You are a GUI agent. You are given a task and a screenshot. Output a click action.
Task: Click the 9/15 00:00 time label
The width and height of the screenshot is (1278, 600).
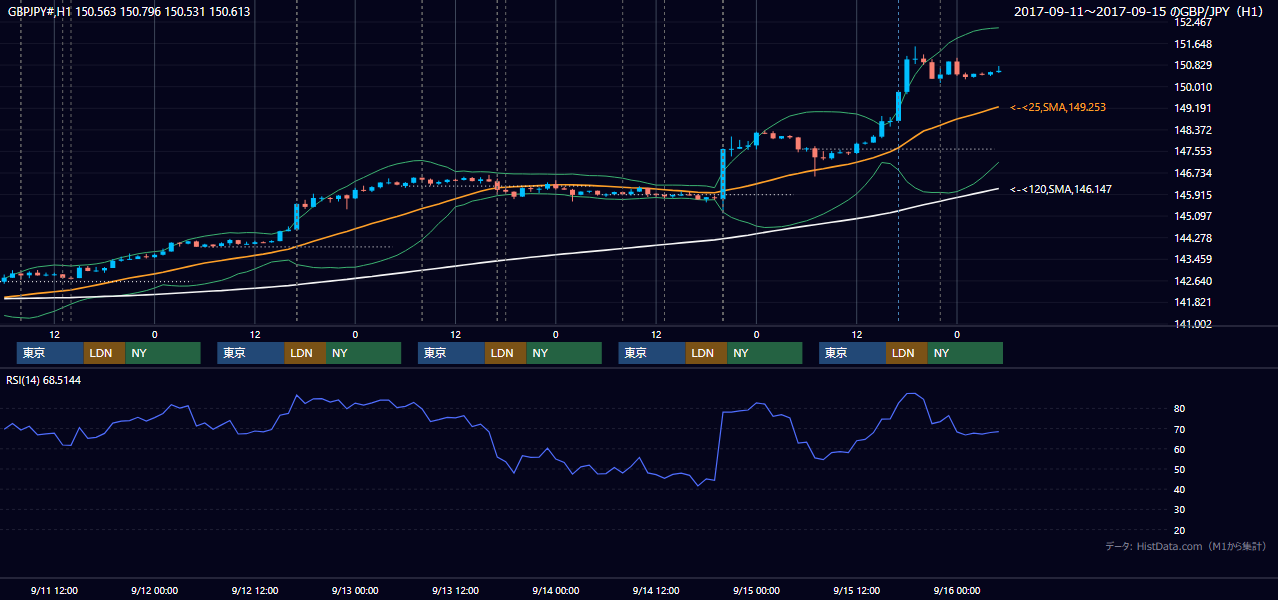coord(756,591)
